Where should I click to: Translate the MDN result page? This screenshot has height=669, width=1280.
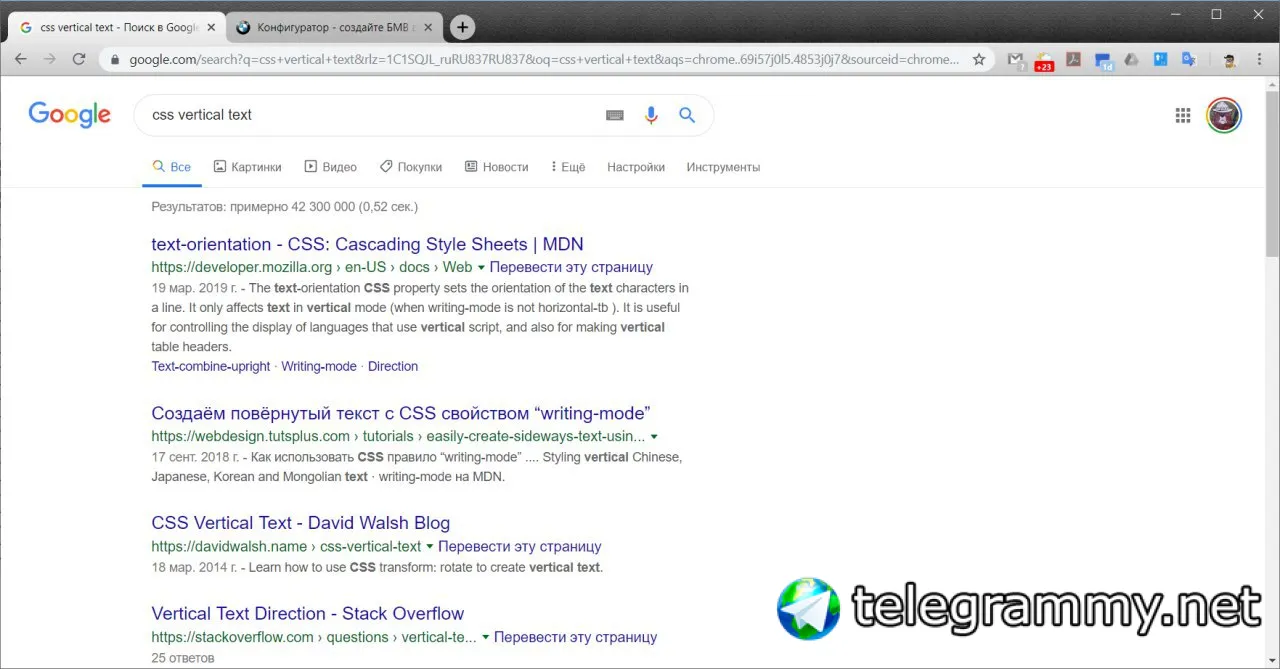571,267
